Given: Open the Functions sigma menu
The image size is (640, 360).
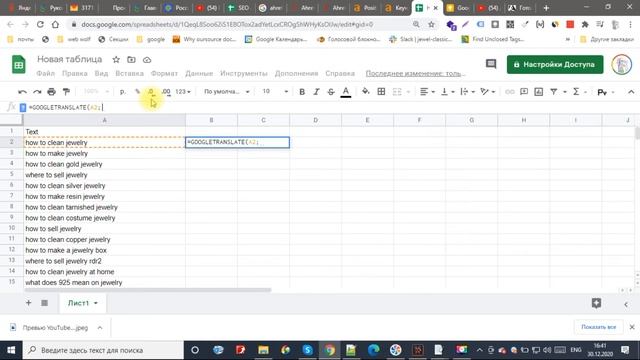Looking at the screenshot, I should 576,92.
